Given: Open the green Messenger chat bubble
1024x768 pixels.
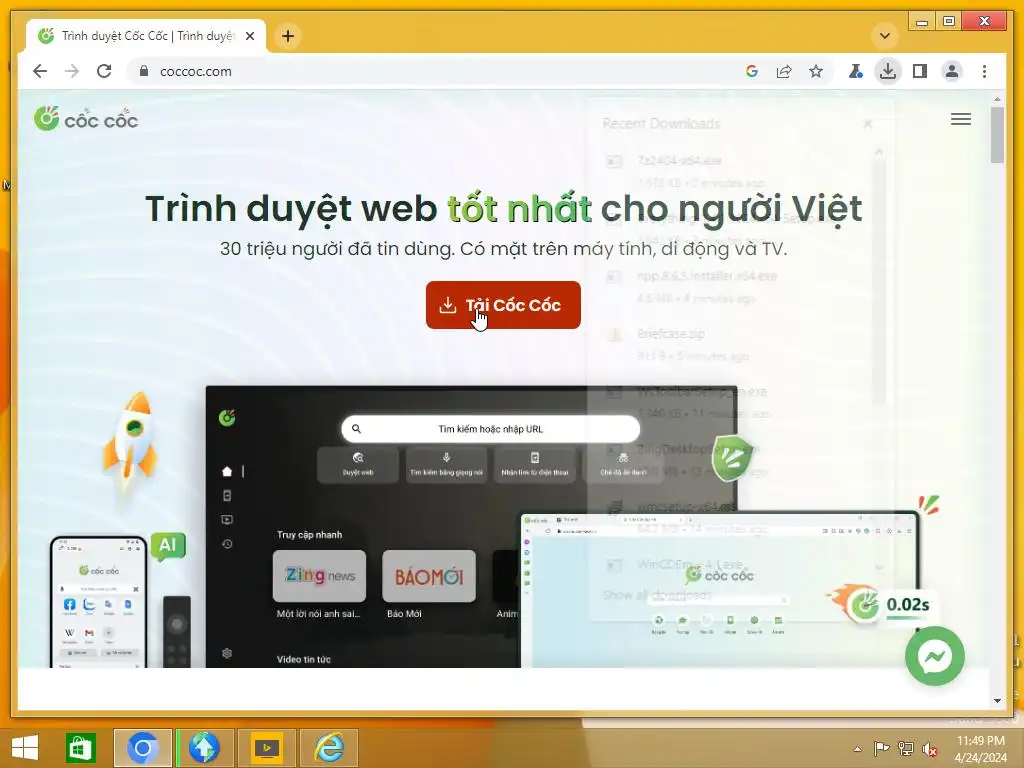Looking at the screenshot, I should coord(935,656).
